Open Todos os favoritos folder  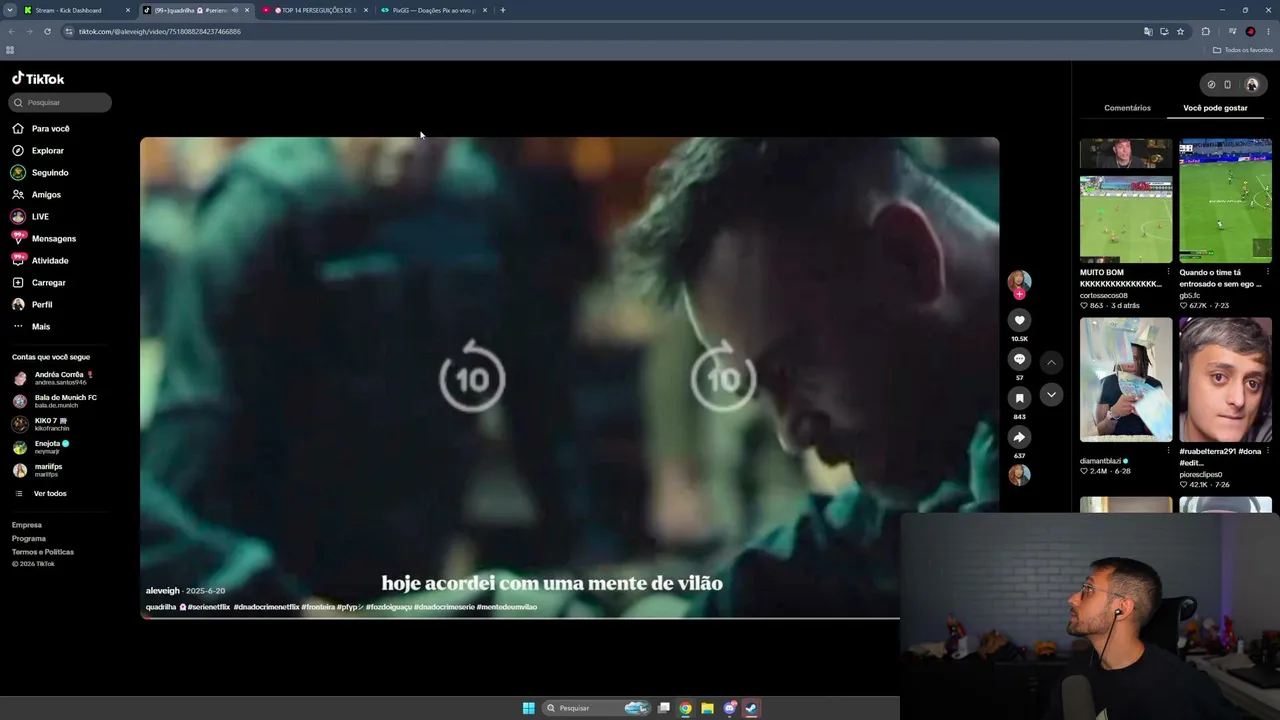[1242, 50]
